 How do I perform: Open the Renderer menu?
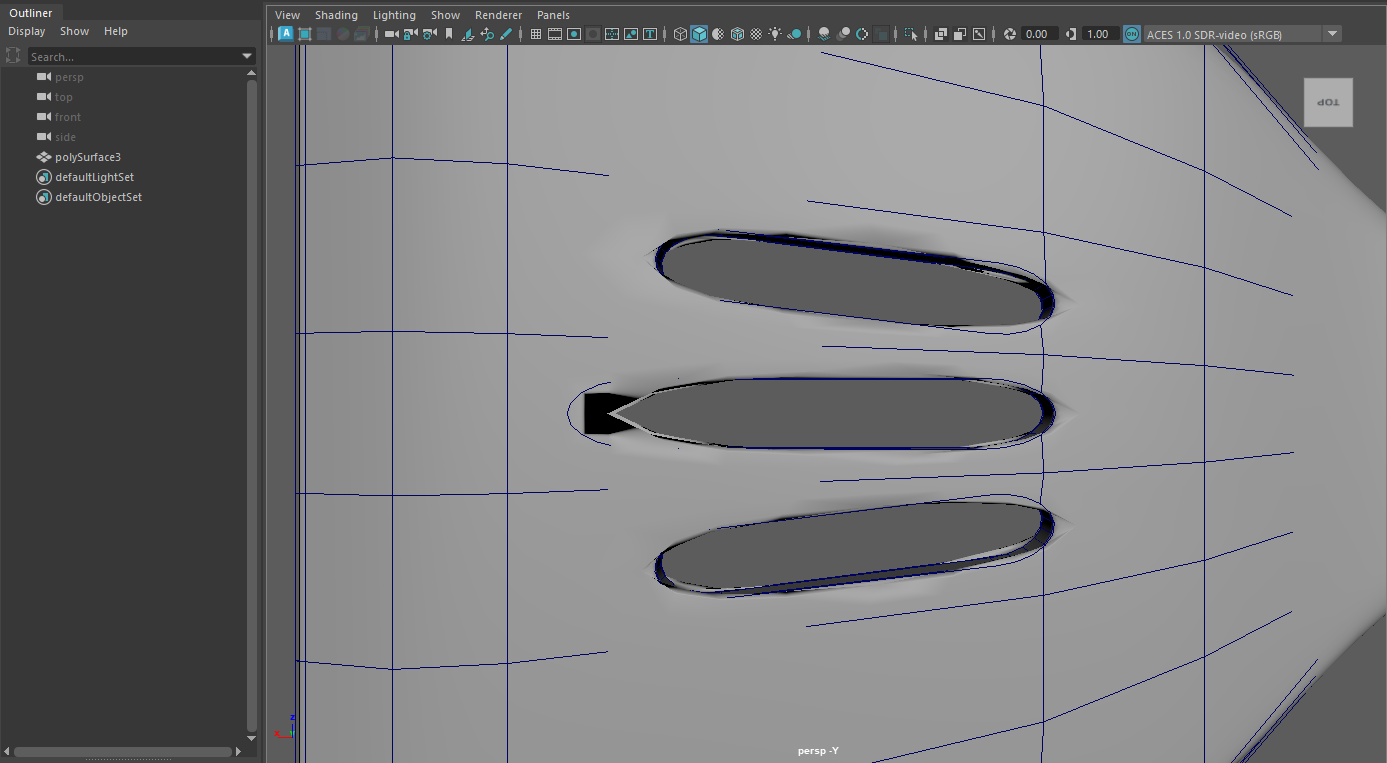pyautogui.click(x=498, y=15)
